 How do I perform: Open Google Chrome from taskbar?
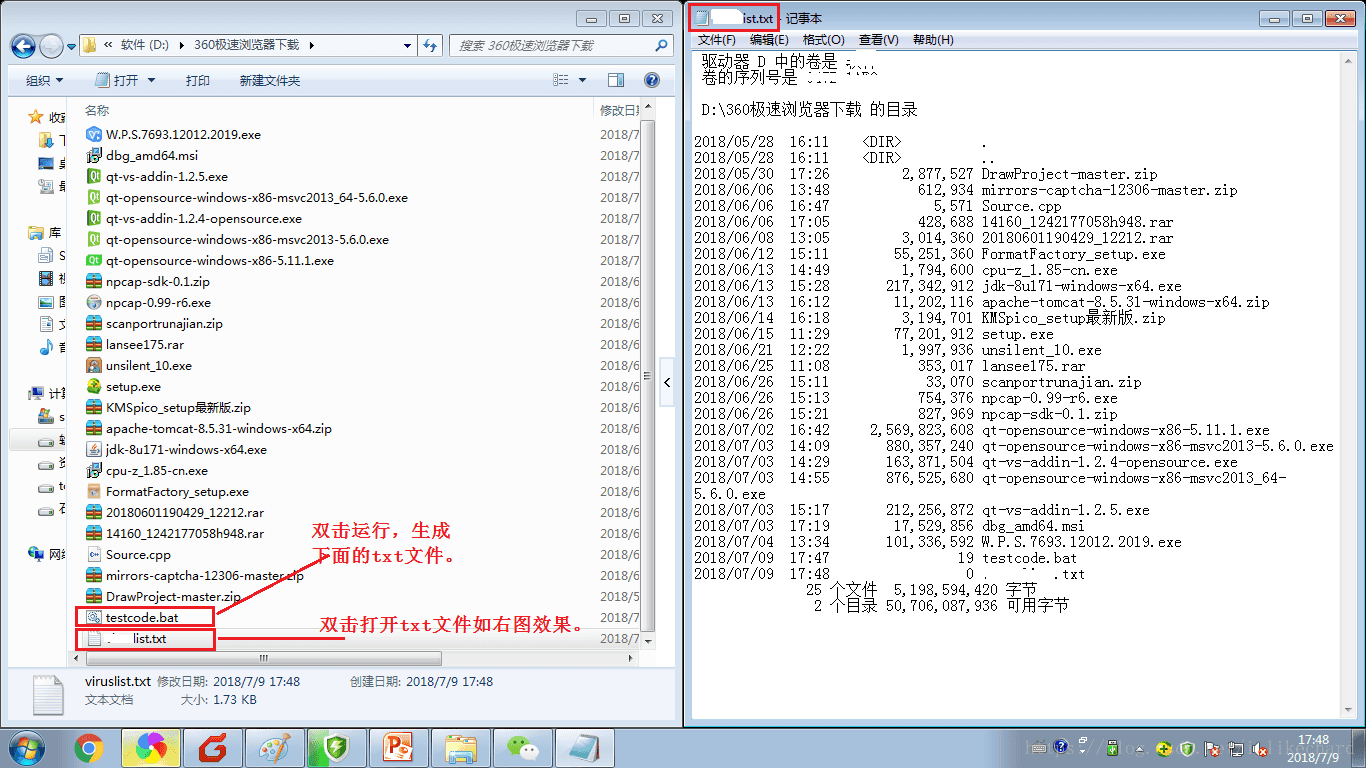tap(89, 748)
